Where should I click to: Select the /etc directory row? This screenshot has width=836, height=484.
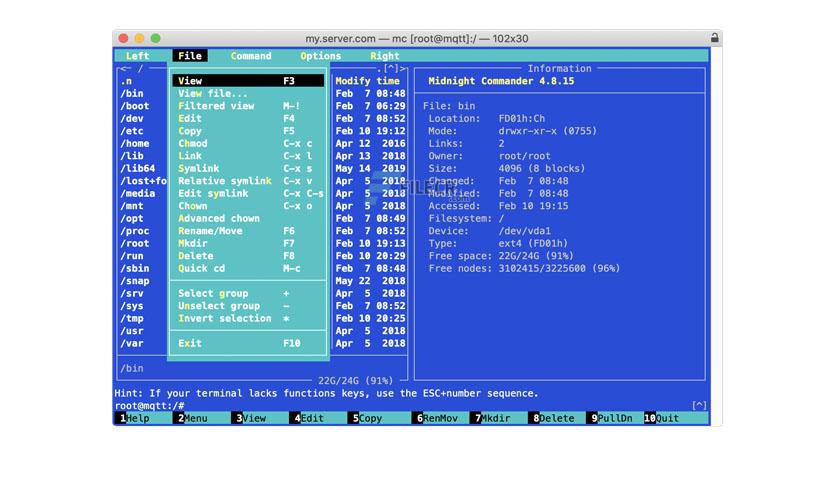(132, 131)
